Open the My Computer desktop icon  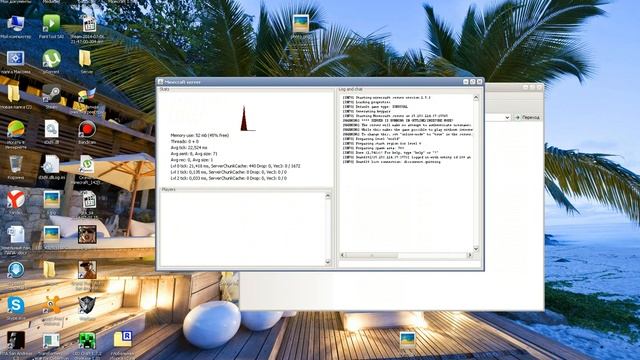[16, 24]
